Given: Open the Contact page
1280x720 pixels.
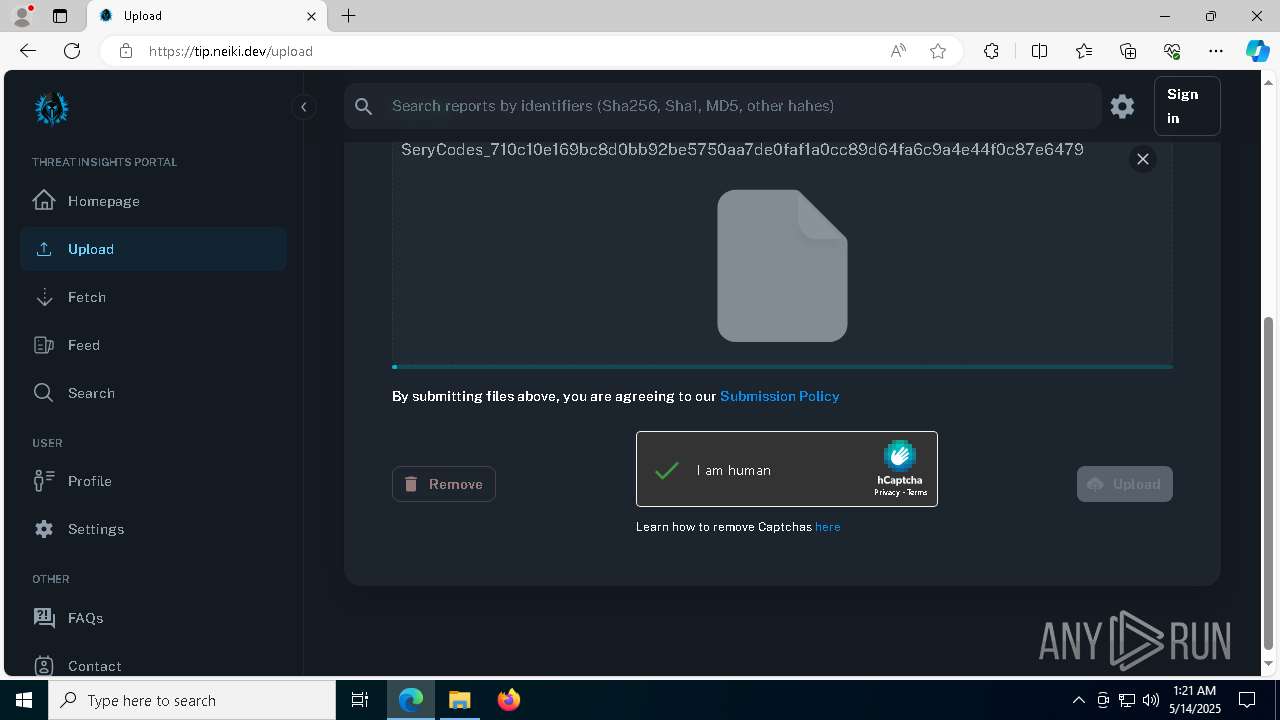Looking at the screenshot, I should (x=153, y=665).
